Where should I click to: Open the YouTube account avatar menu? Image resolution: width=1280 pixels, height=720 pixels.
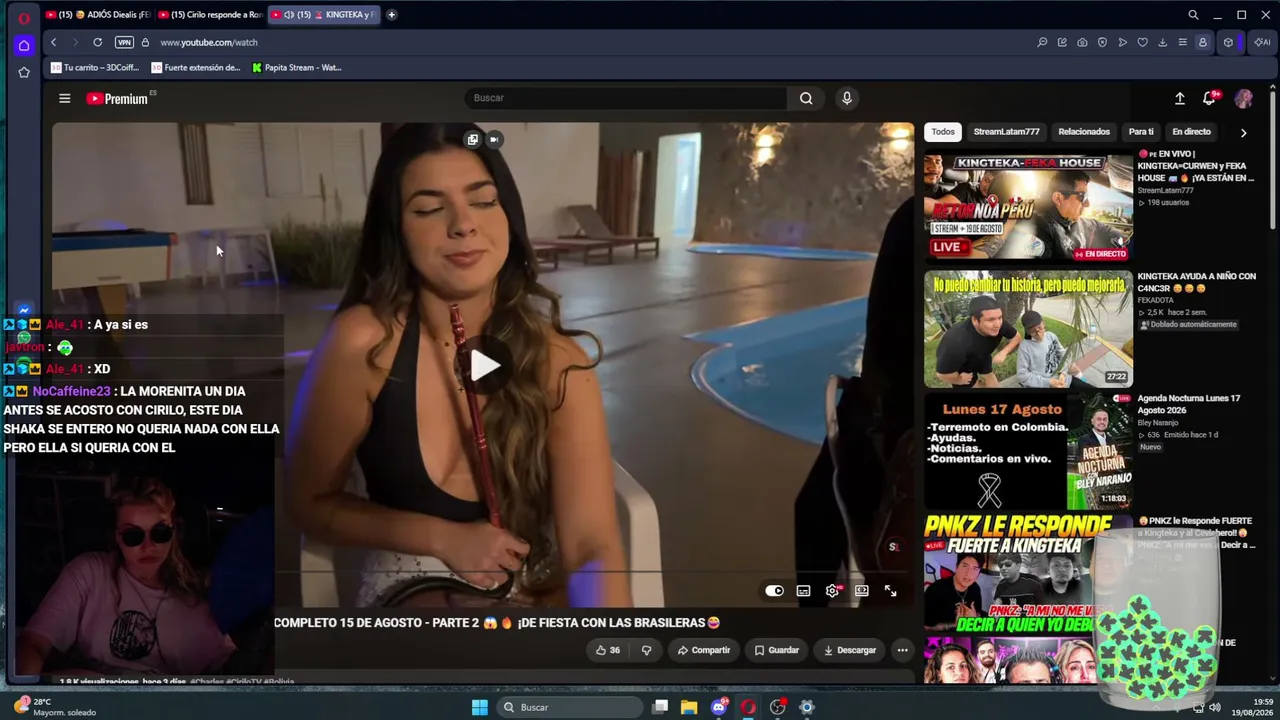[1243, 98]
